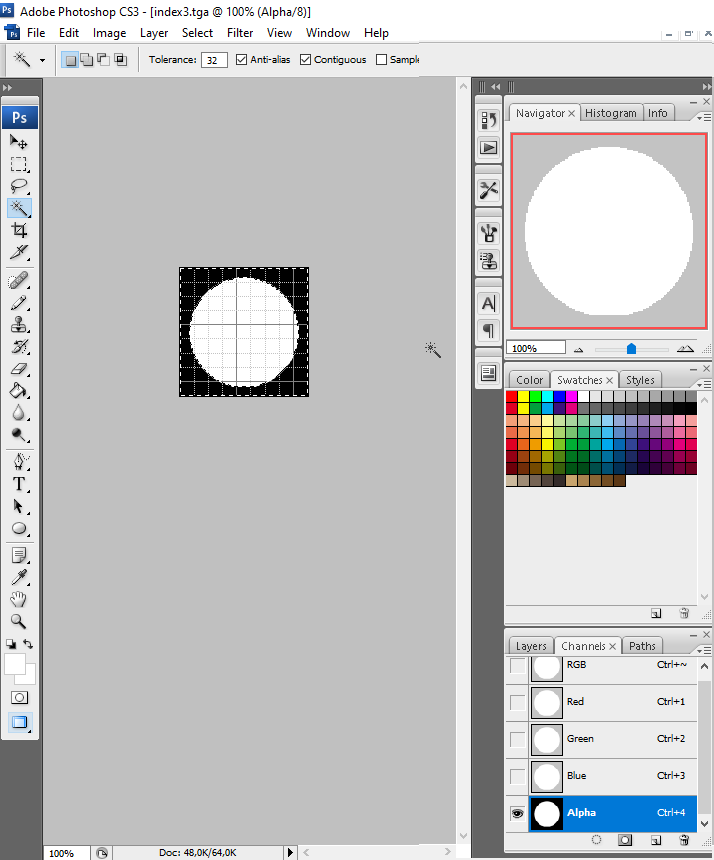The image size is (714, 860).
Task: Select the Eraser tool
Action: [x=19, y=369]
